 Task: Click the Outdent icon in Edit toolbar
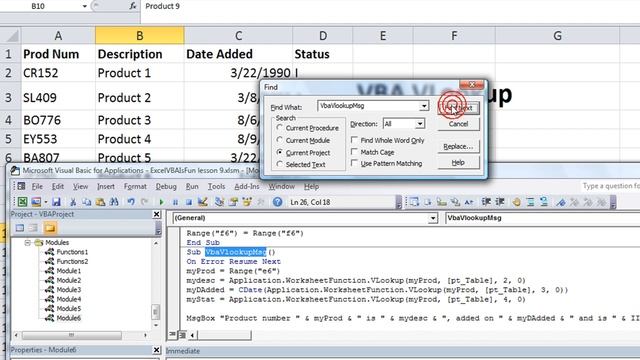point(500,202)
